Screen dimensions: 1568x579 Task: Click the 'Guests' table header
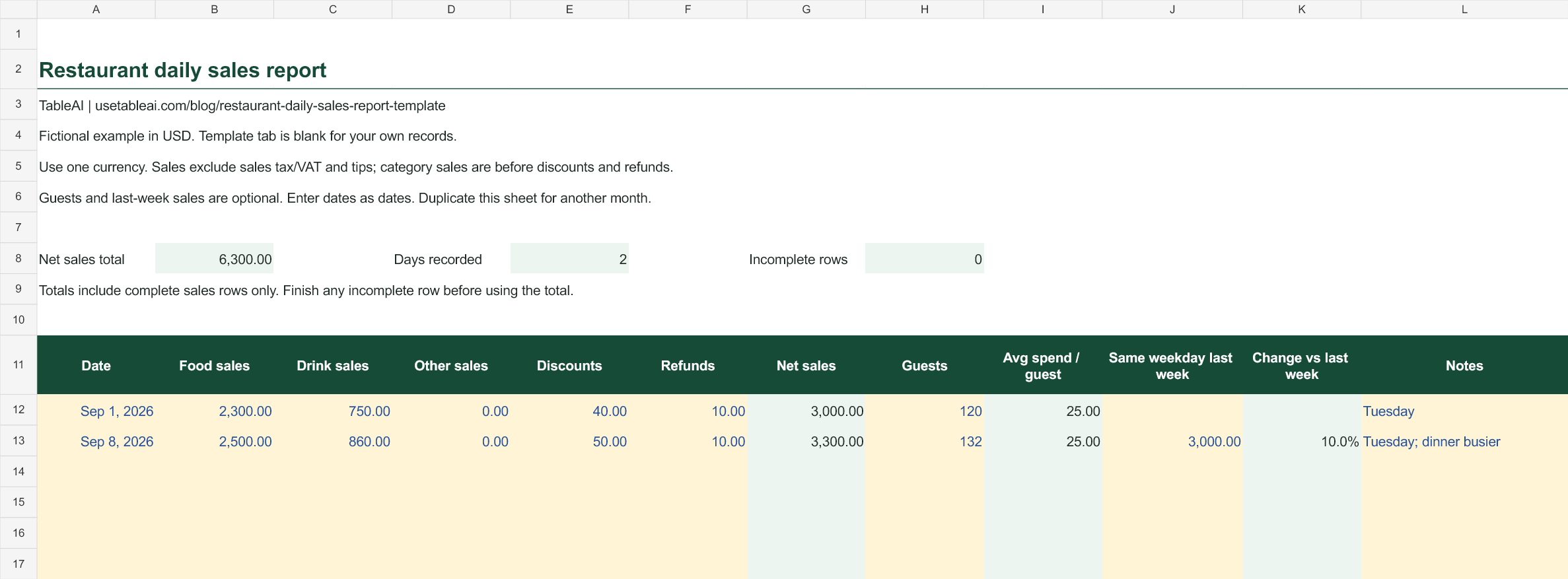tap(925, 366)
